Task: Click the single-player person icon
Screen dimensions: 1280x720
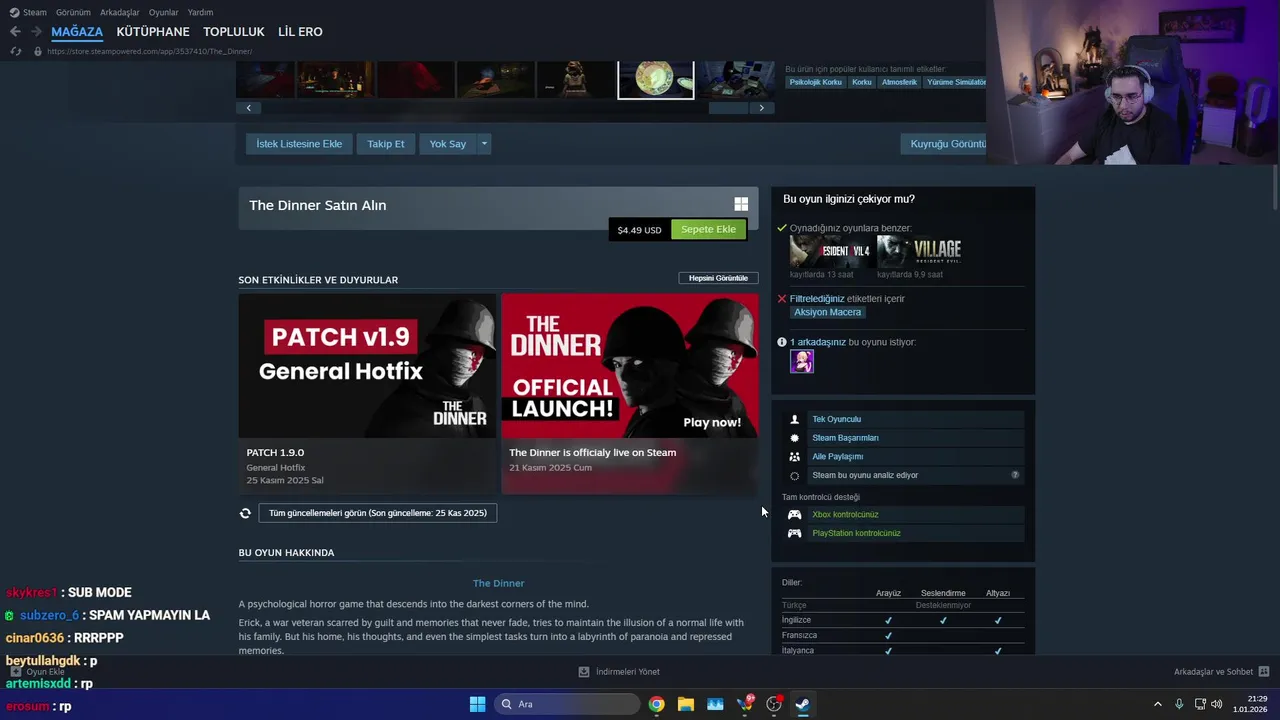Action: 795,419
